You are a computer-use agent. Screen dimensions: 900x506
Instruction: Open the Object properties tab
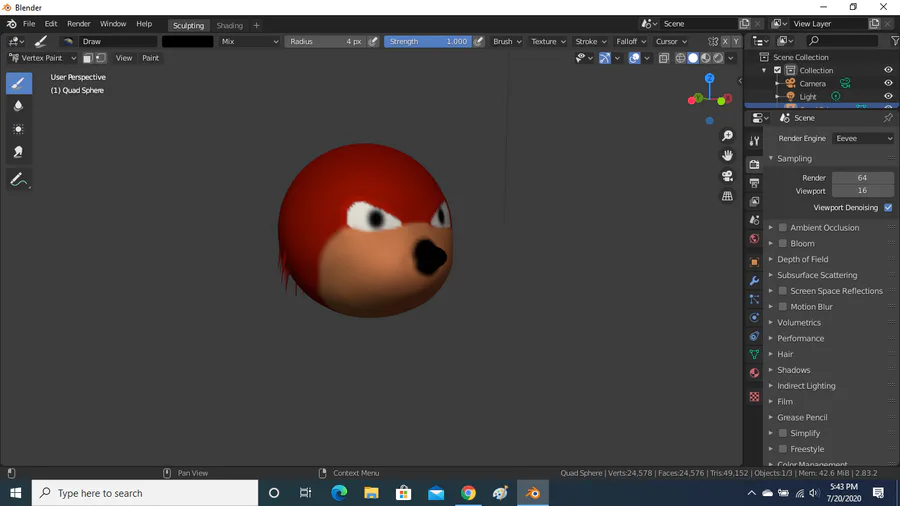pos(754,262)
